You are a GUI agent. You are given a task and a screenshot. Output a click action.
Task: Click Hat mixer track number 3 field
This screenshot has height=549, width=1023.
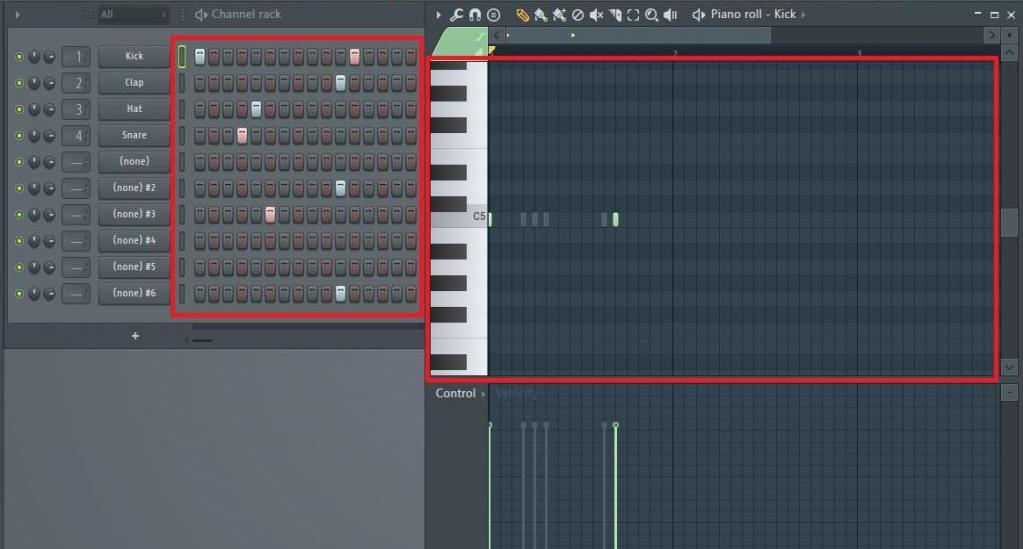(76, 109)
